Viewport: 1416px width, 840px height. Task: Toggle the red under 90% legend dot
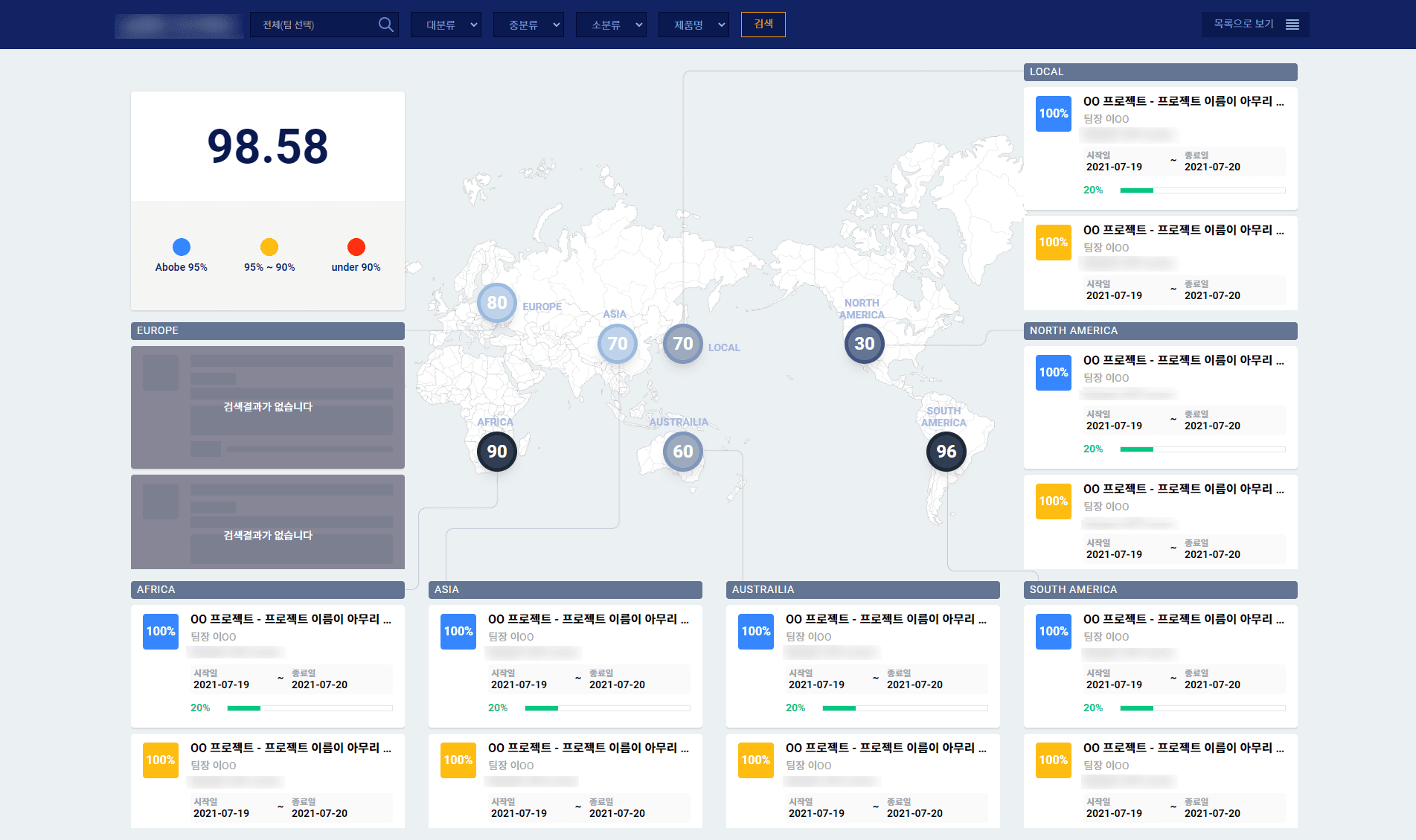coord(356,247)
